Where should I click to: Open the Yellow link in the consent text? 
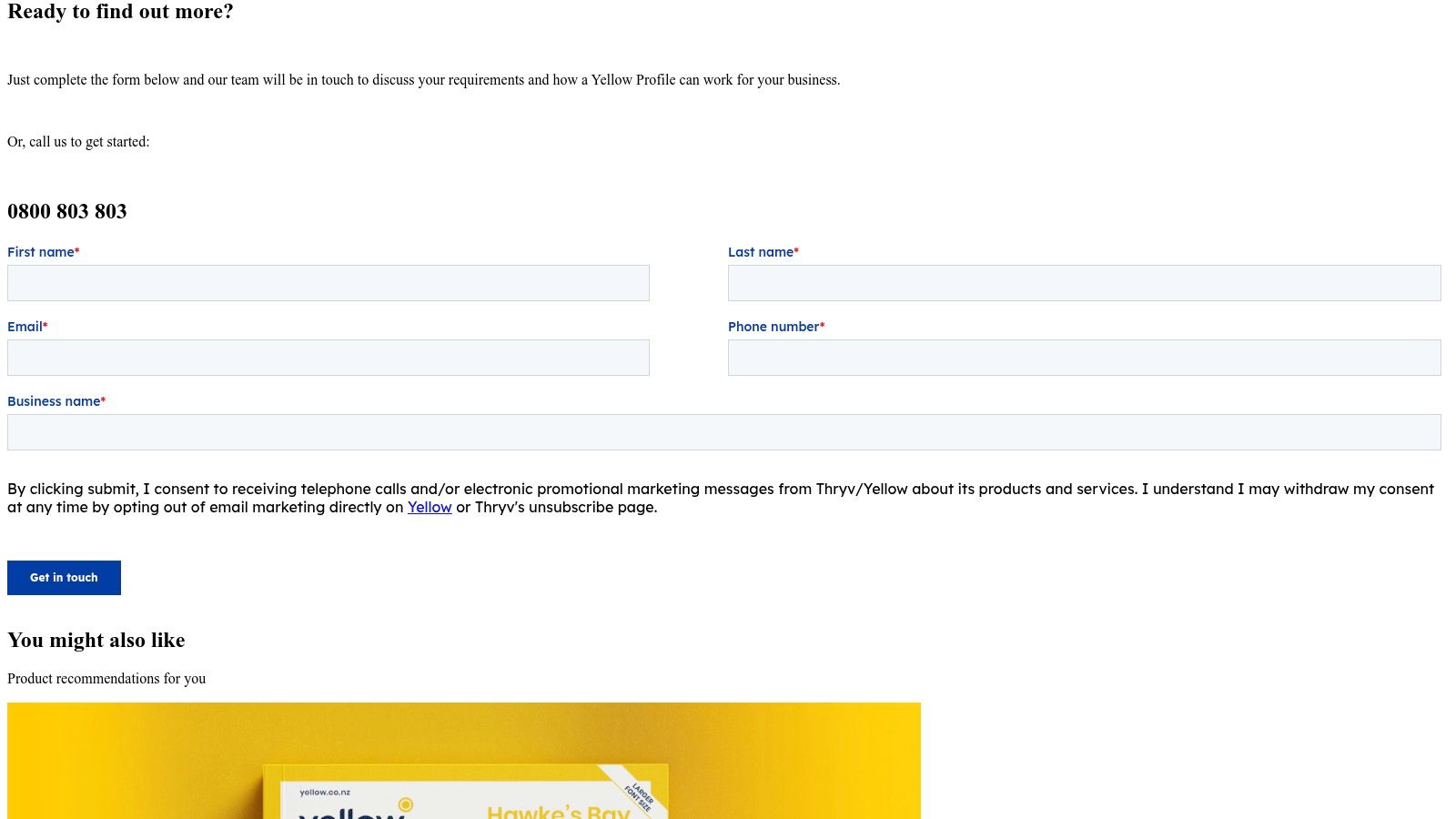[x=429, y=507]
